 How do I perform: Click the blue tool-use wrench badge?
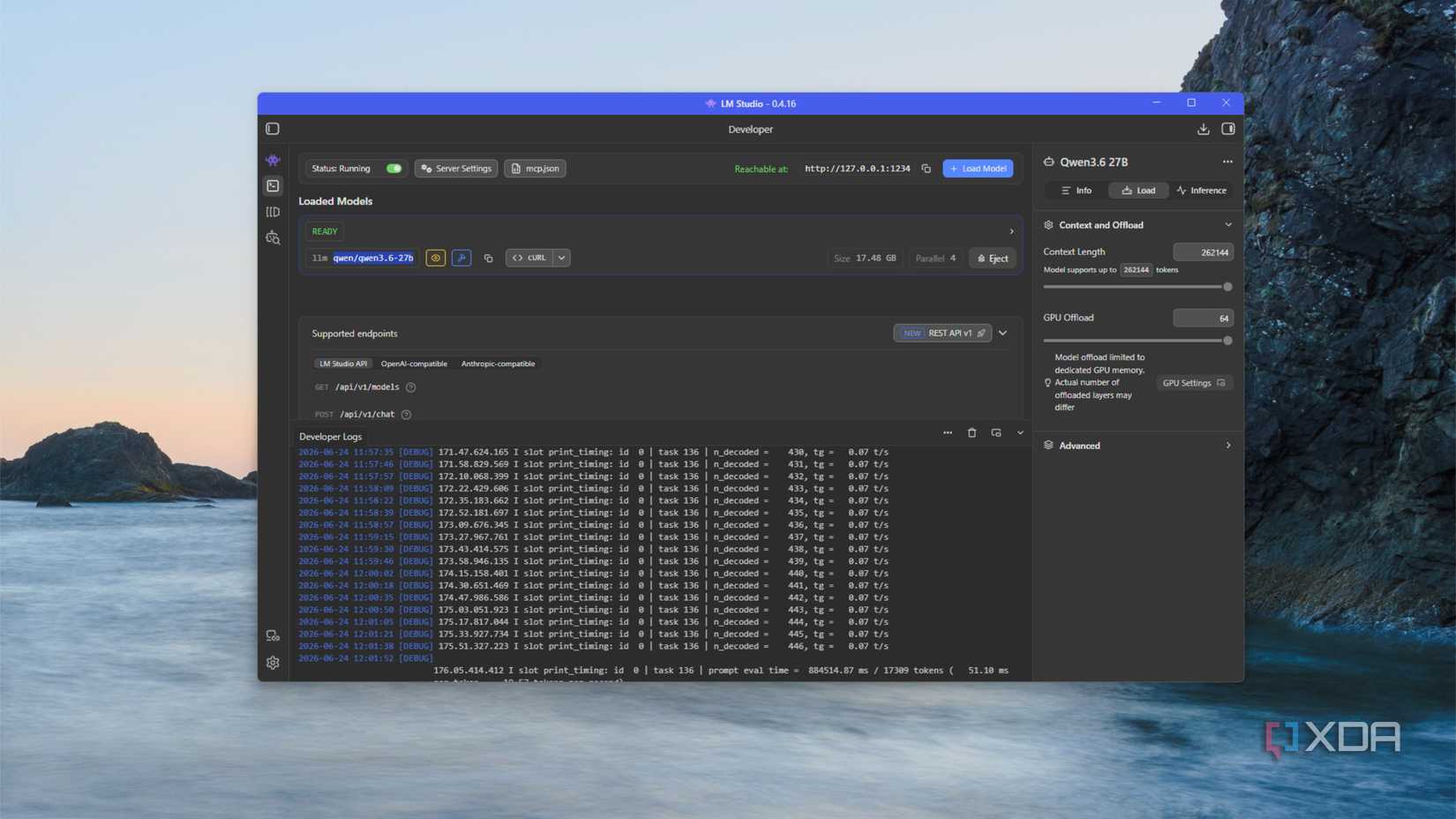pyautogui.click(x=462, y=258)
